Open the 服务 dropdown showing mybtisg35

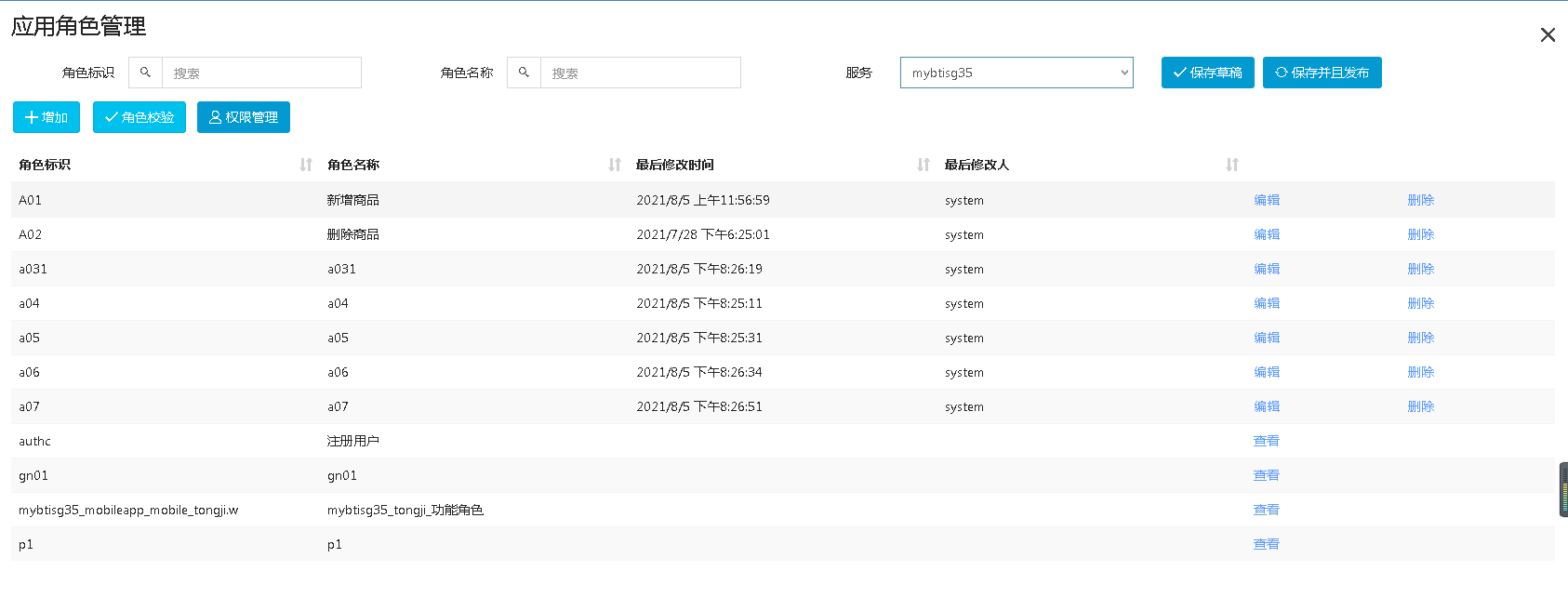[1017, 73]
